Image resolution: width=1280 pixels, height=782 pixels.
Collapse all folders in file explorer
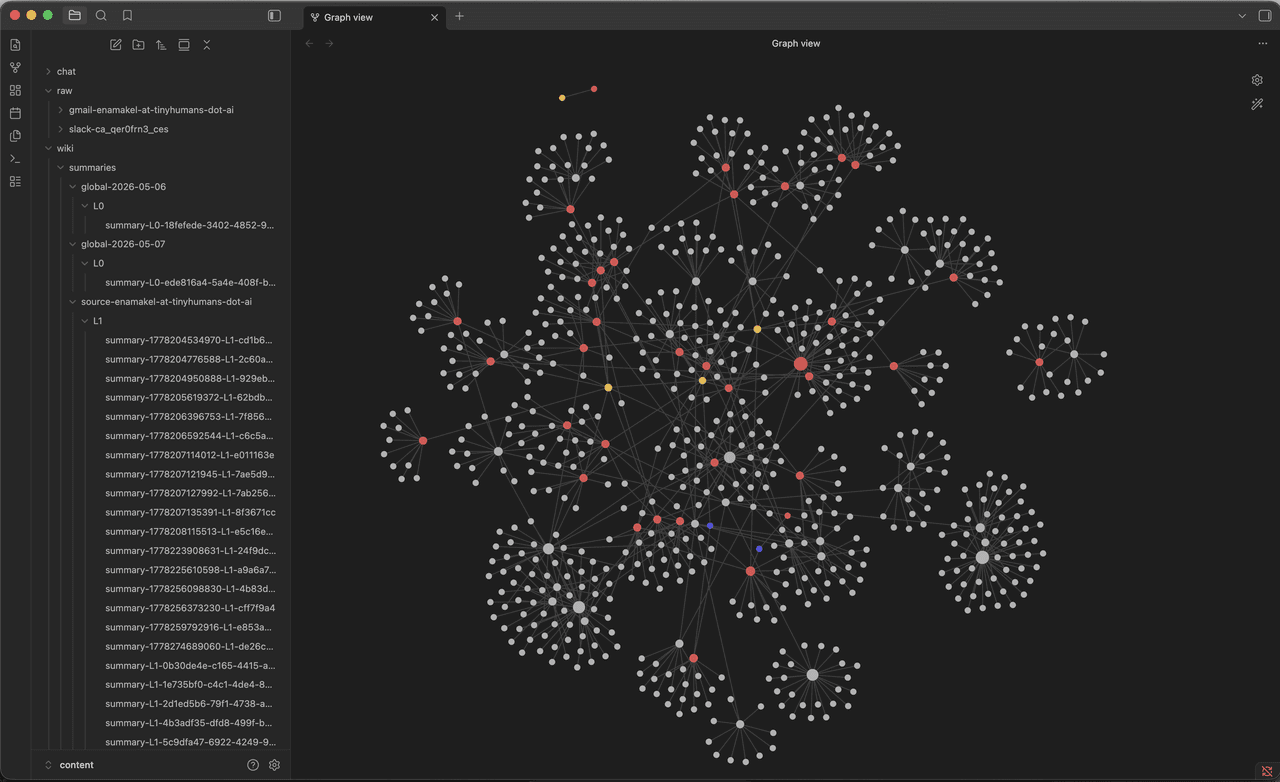[x=207, y=45]
